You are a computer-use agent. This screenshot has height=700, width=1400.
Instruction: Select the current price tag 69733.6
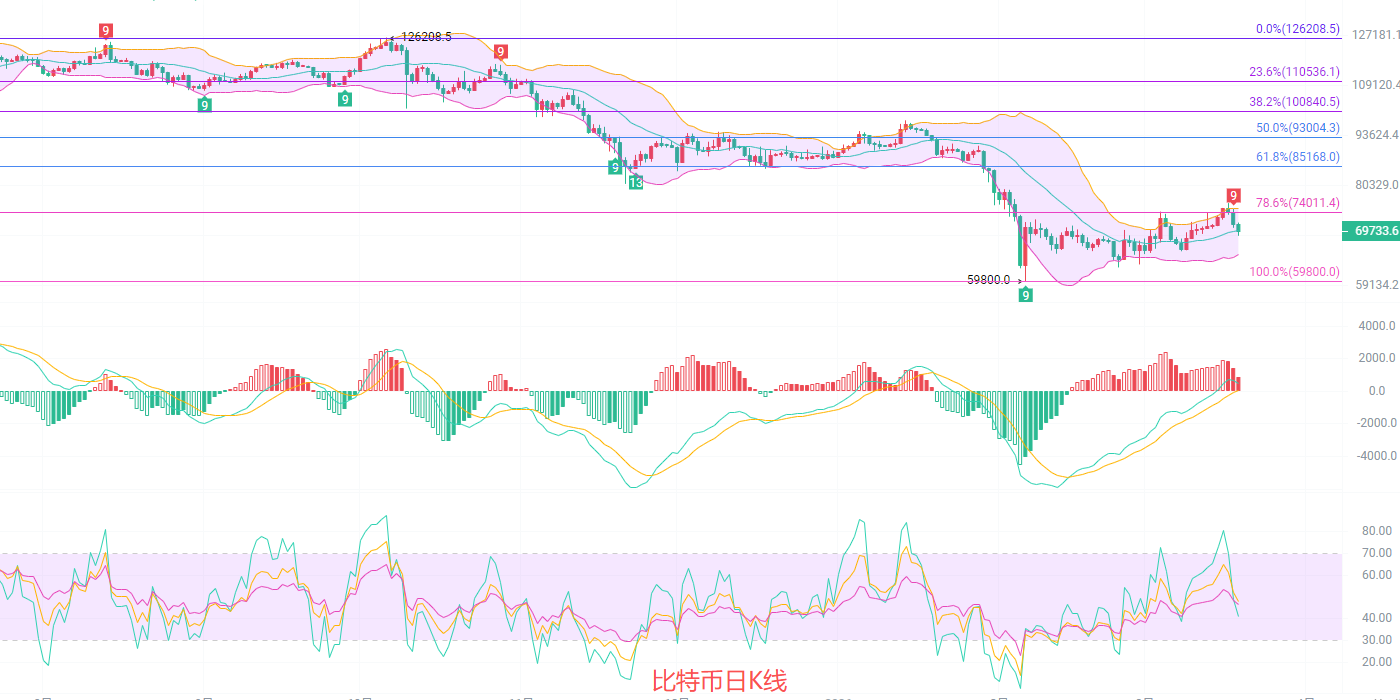click(x=1370, y=231)
